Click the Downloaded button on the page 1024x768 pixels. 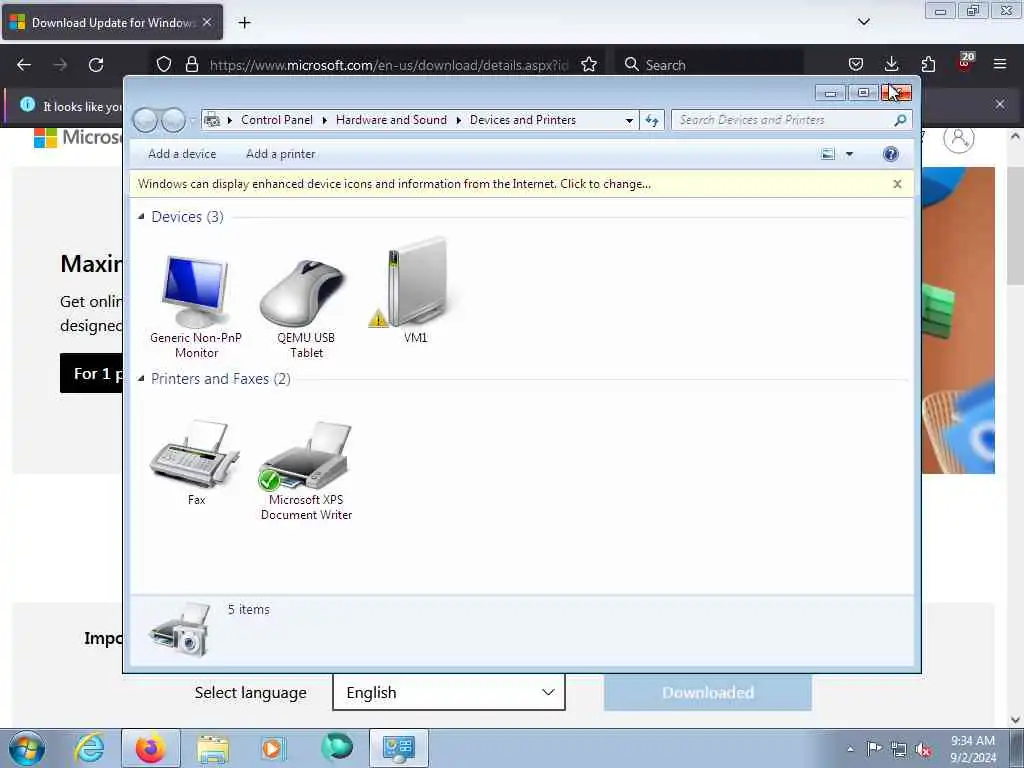[x=707, y=692]
